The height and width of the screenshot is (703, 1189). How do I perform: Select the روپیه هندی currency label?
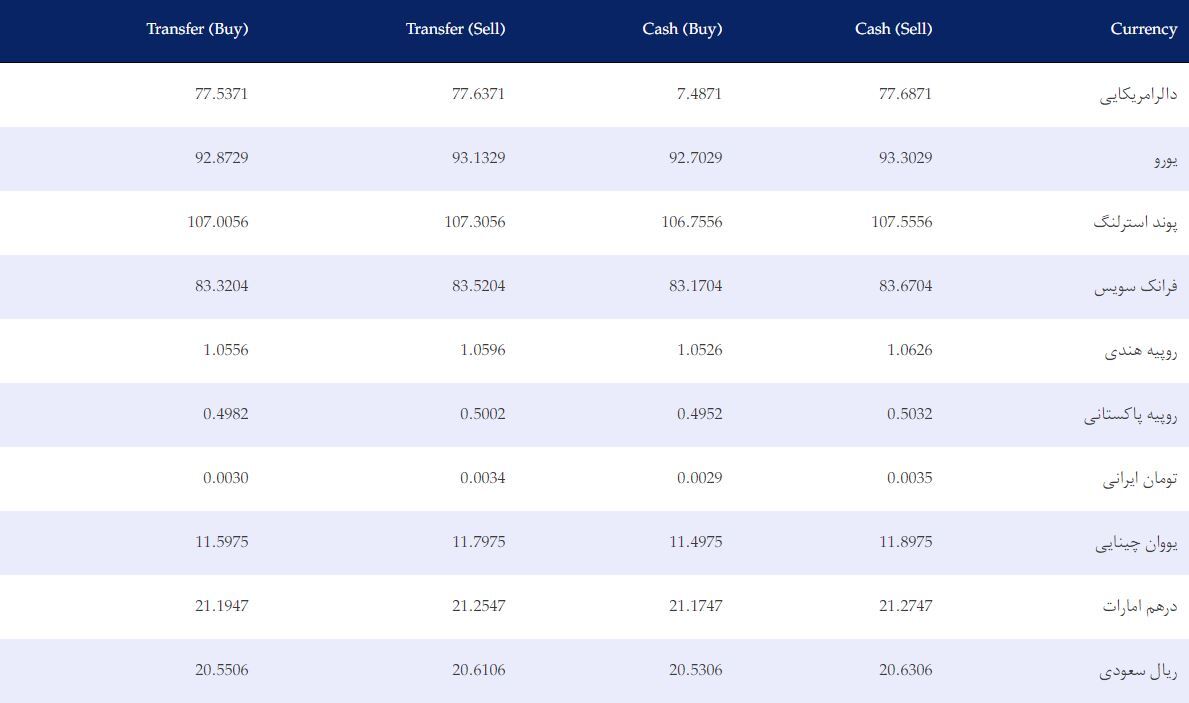pos(1140,351)
